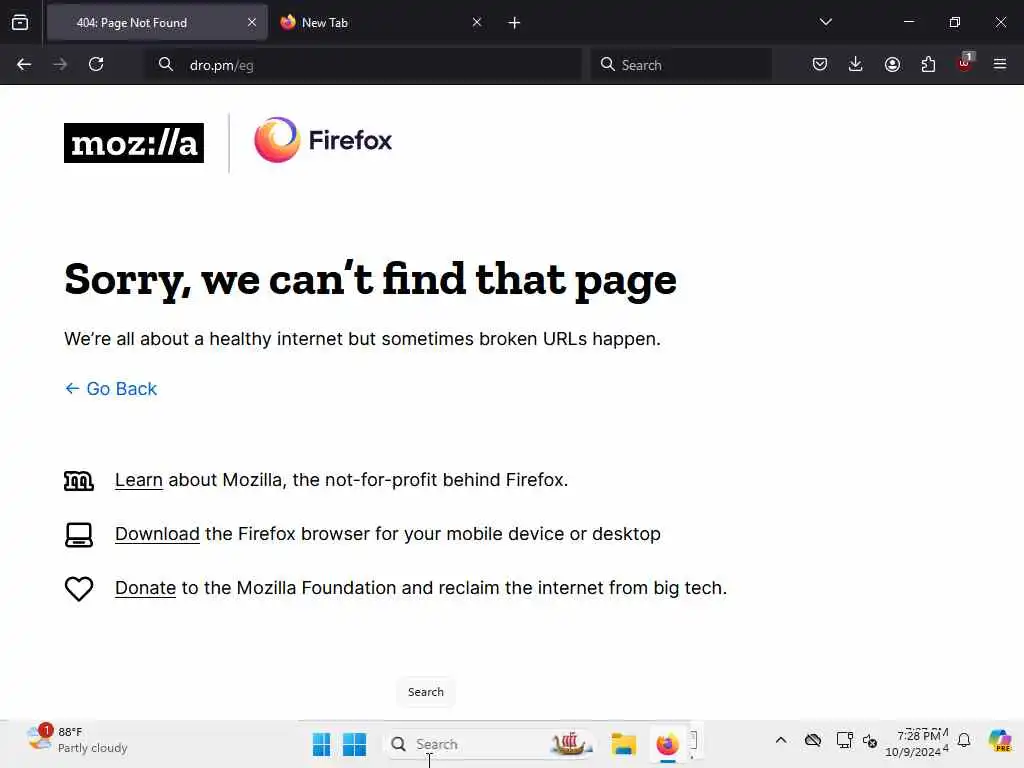Open the Firefox account menu

pyautogui.click(x=892, y=64)
